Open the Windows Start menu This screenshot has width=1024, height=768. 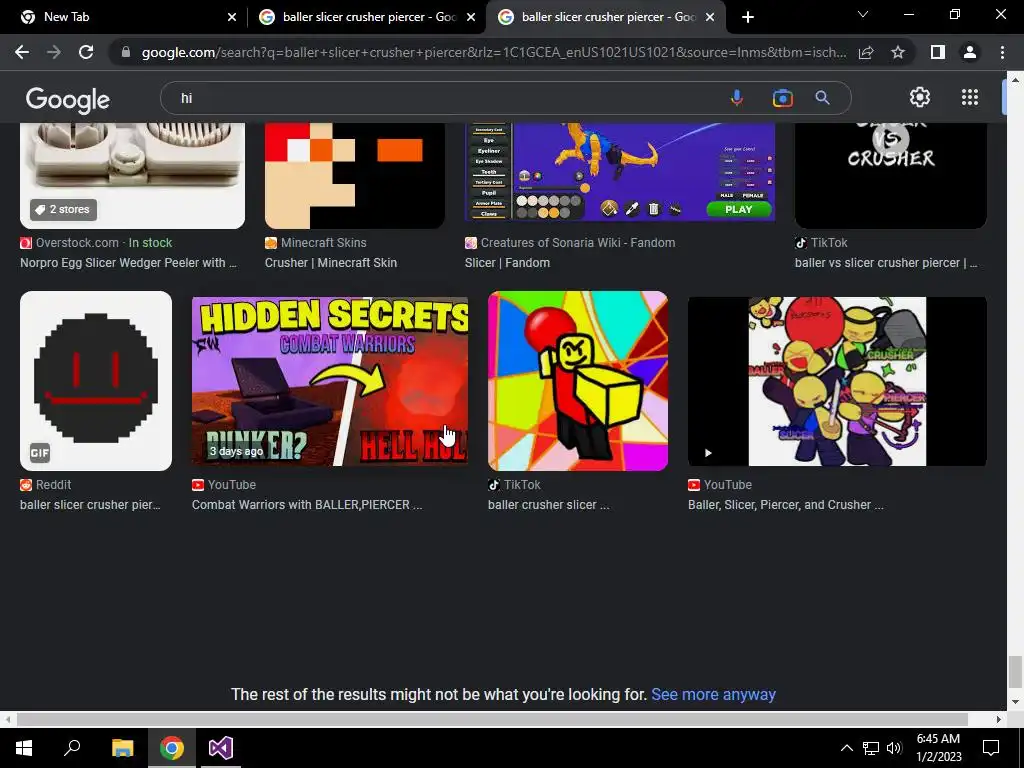(x=24, y=748)
